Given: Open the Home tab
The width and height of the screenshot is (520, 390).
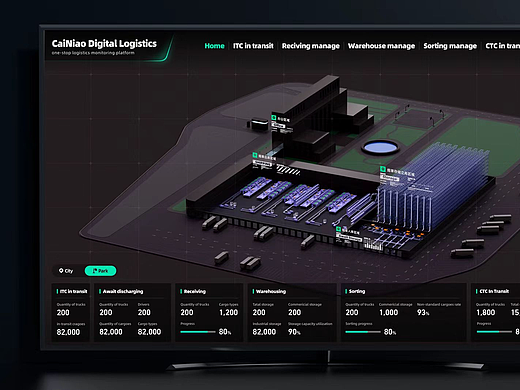Looking at the screenshot, I should pyautogui.click(x=214, y=46).
